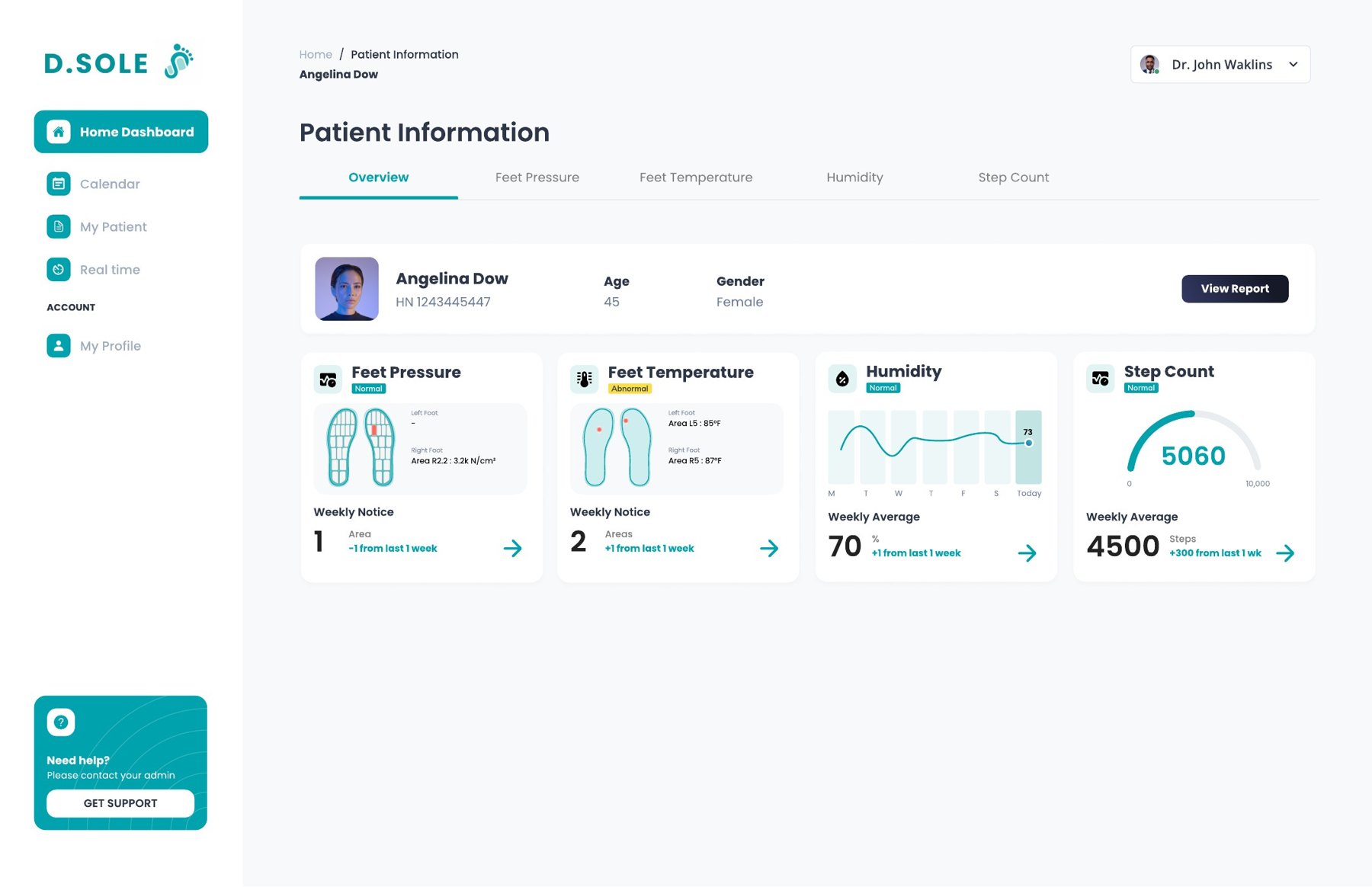The height and width of the screenshot is (887, 1372).
Task: Click Dr. John Waklins avatar
Action: coord(1149,65)
